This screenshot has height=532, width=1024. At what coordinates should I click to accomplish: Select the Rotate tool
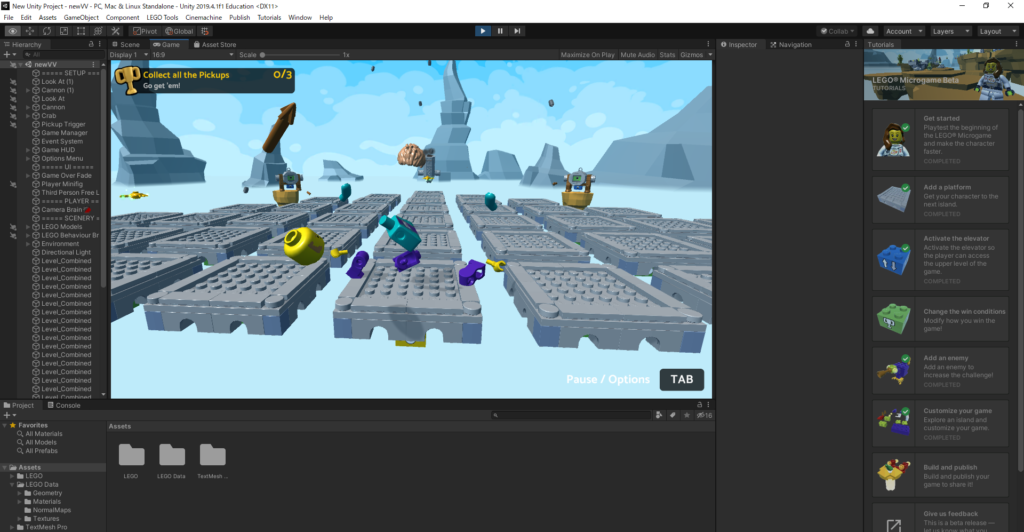[46, 31]
